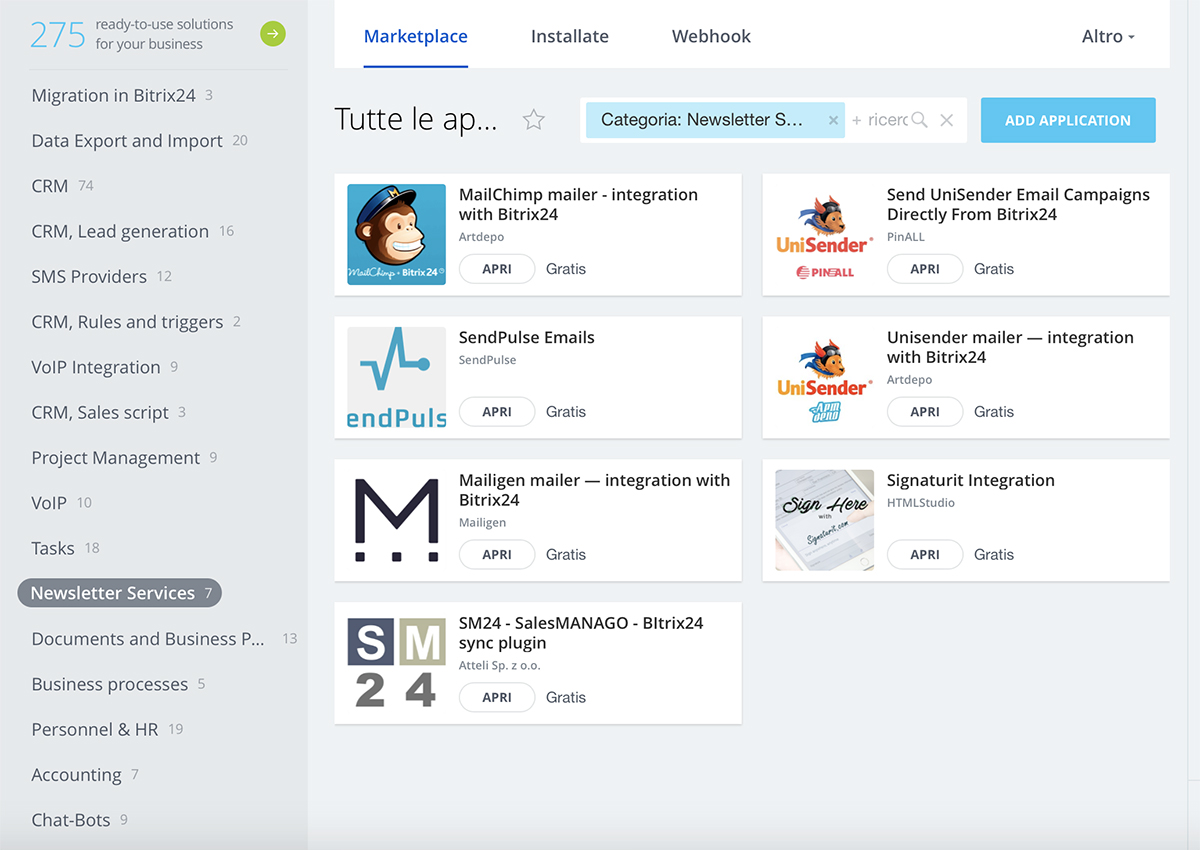Open Signaturit Integration title link
The image size is (1200, 850).
pyautogui.click(x=971, y=480)
